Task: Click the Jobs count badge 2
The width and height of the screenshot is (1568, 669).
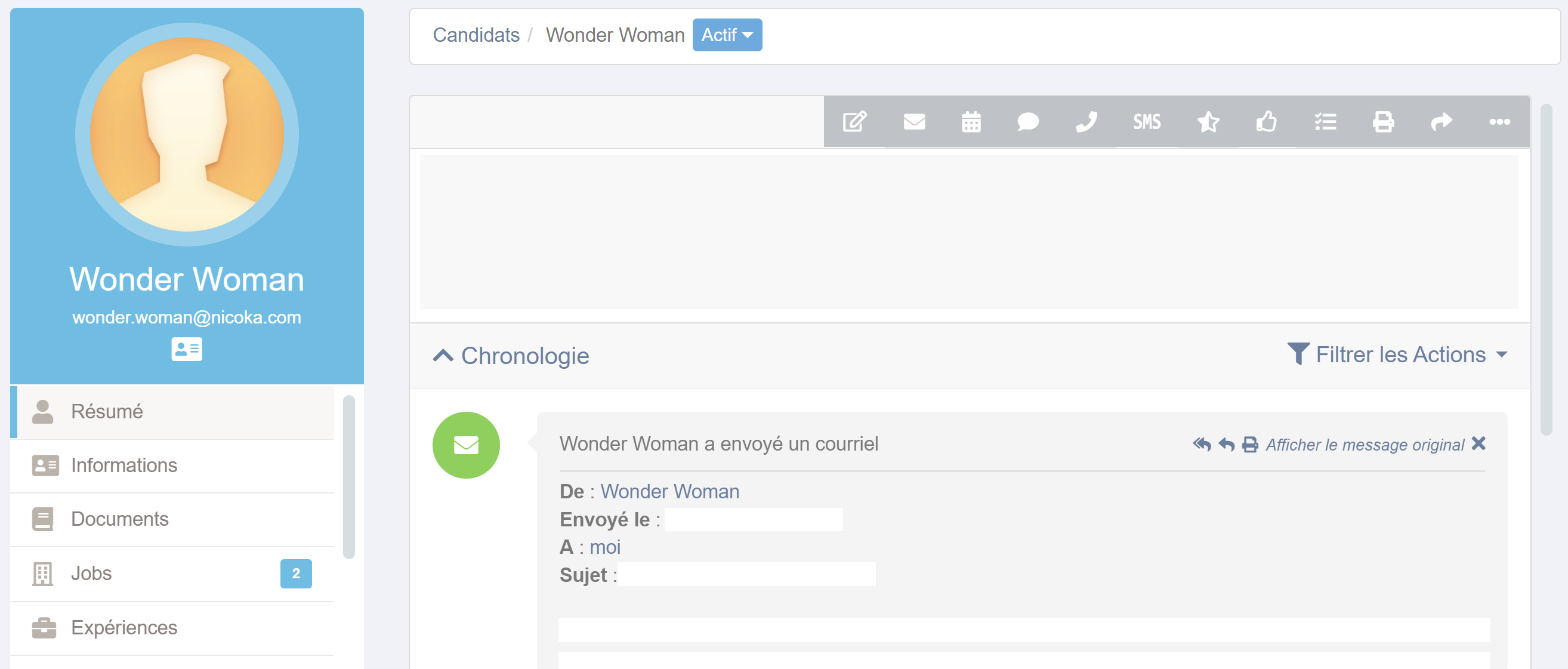Action: 296,574
